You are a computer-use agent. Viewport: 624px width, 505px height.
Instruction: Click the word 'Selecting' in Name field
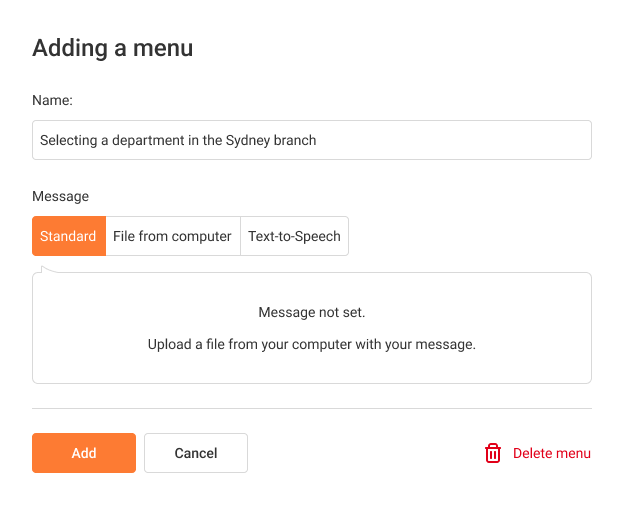point(68,140)
